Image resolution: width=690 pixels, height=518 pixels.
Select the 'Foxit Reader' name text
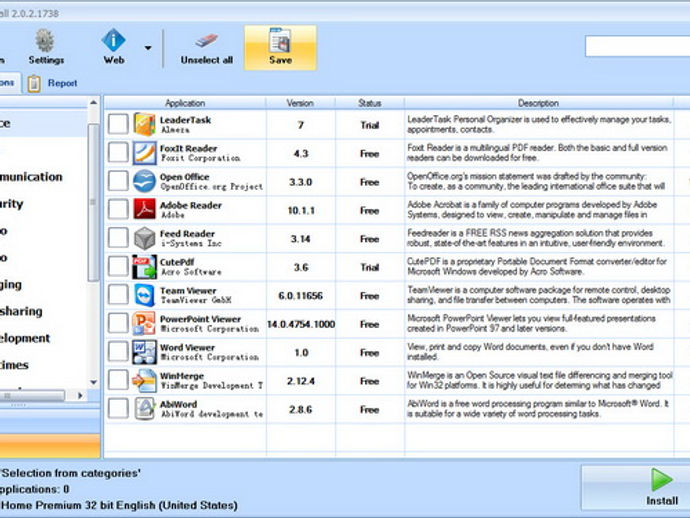tap(188, 148)
